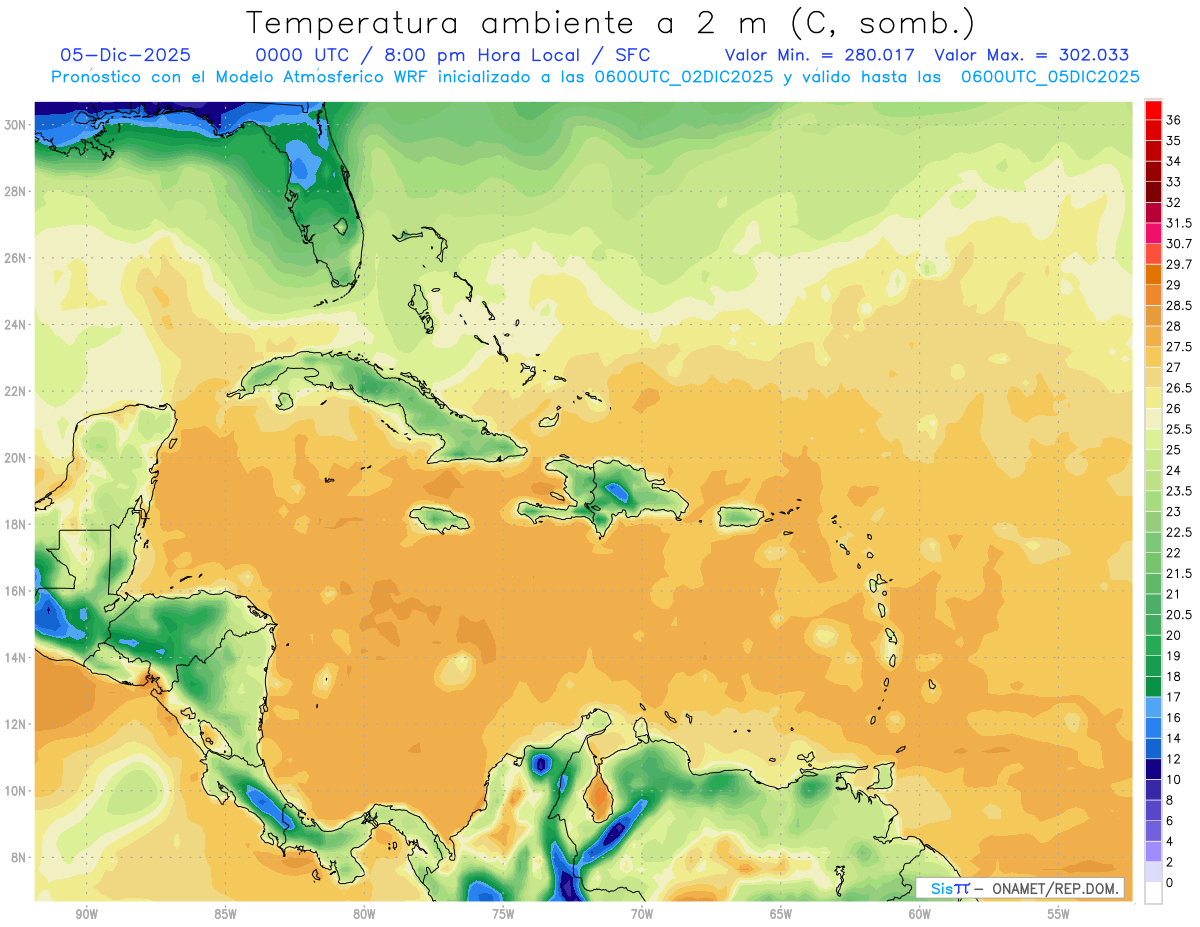Click the 85W longitude label
Viewport: 1200px width, 927px height.
[225, 914]
